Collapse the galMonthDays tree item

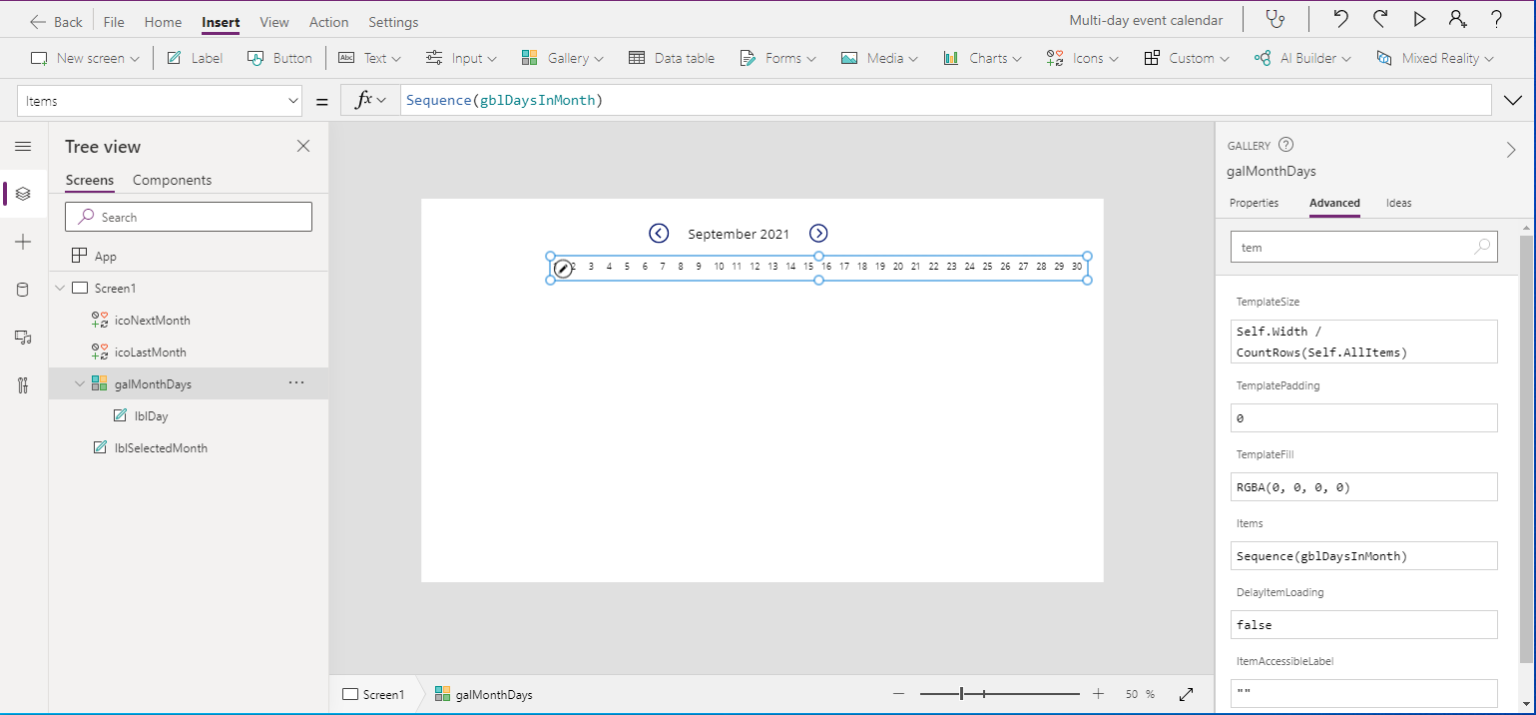click(79, 383)
